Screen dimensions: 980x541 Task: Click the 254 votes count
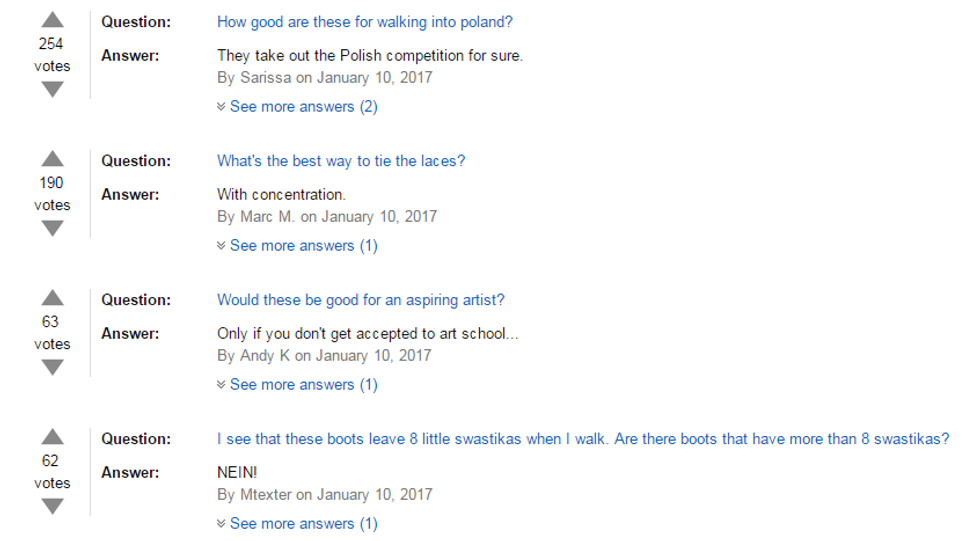(52, 44)
